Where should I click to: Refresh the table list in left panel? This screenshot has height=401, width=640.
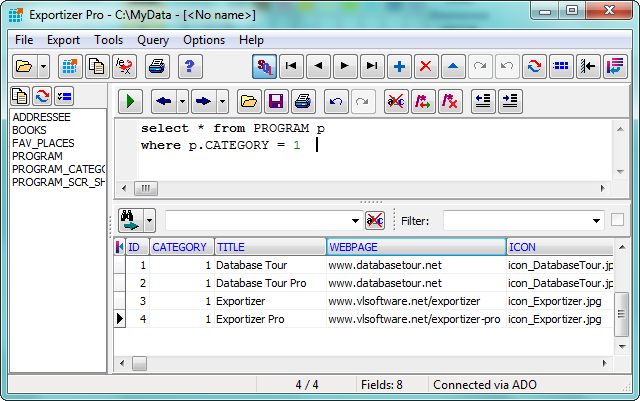(42, 96)
